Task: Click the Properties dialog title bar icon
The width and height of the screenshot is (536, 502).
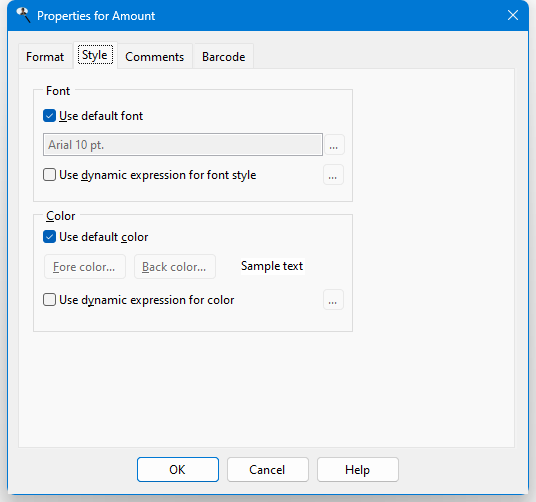Action: [x=24, y=15]
